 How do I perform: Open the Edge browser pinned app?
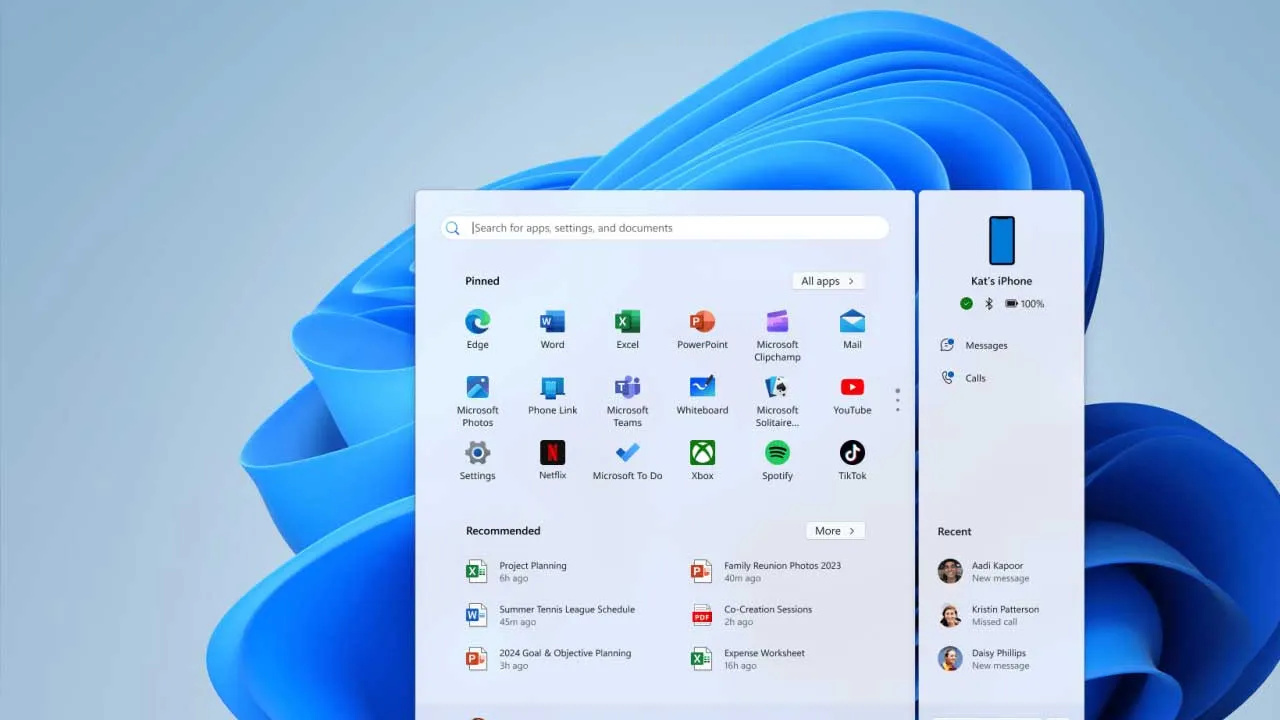477,329
